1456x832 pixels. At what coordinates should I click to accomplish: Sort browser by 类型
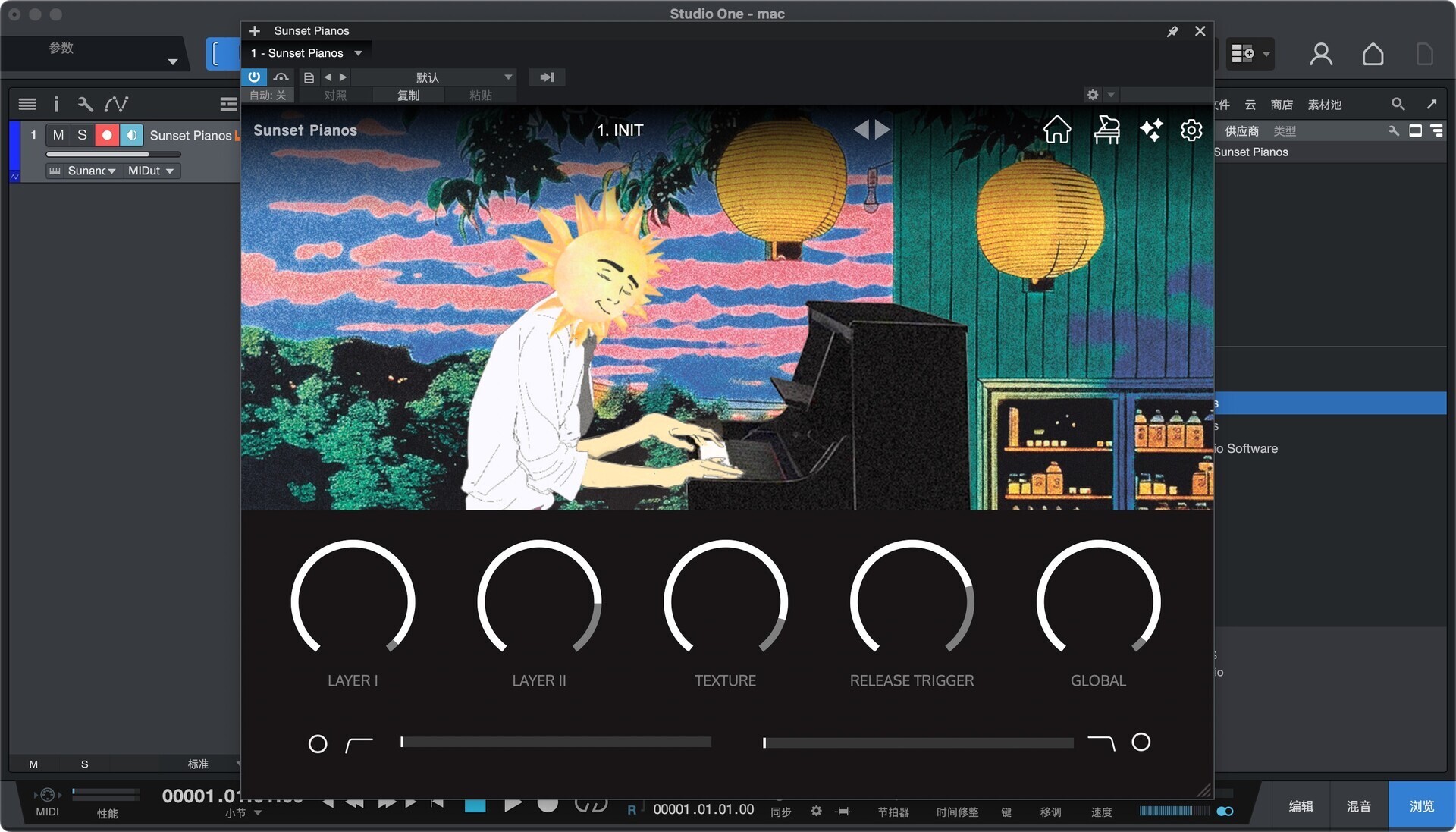pyautogui.click(x=1285, y=131)
